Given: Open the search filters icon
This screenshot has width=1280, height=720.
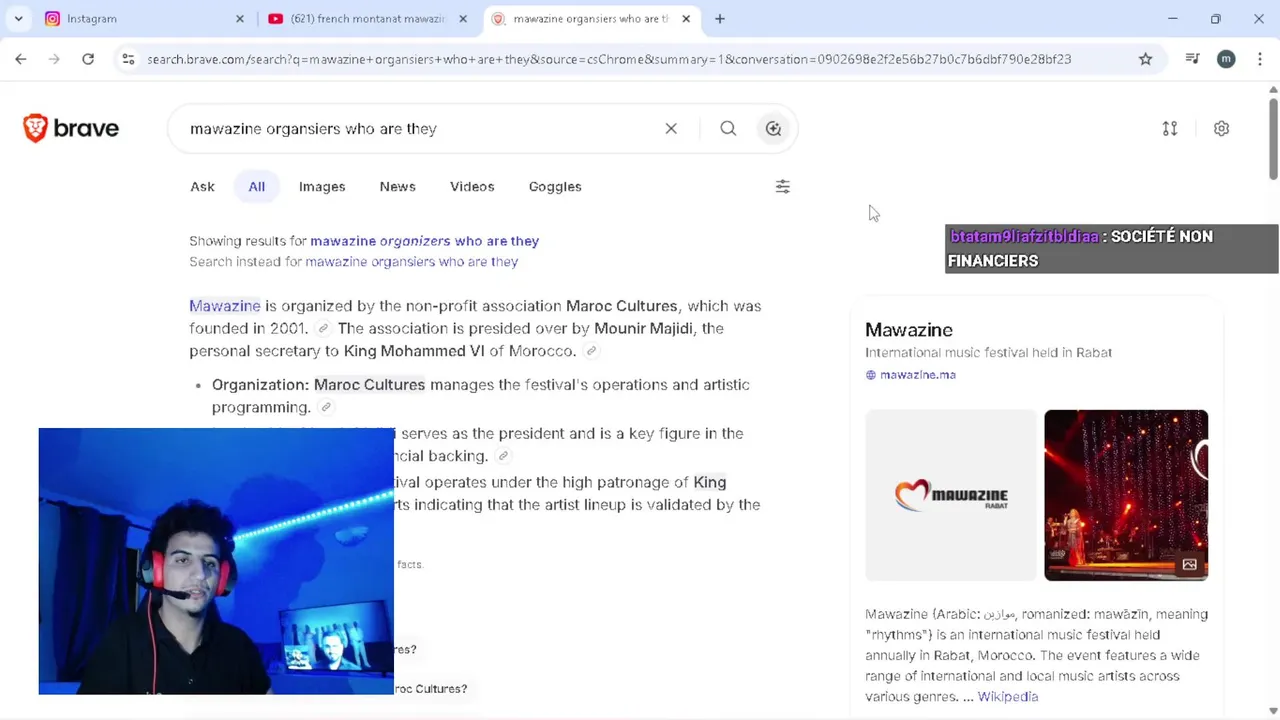Looking at the screenshot, I should (783, 186).
